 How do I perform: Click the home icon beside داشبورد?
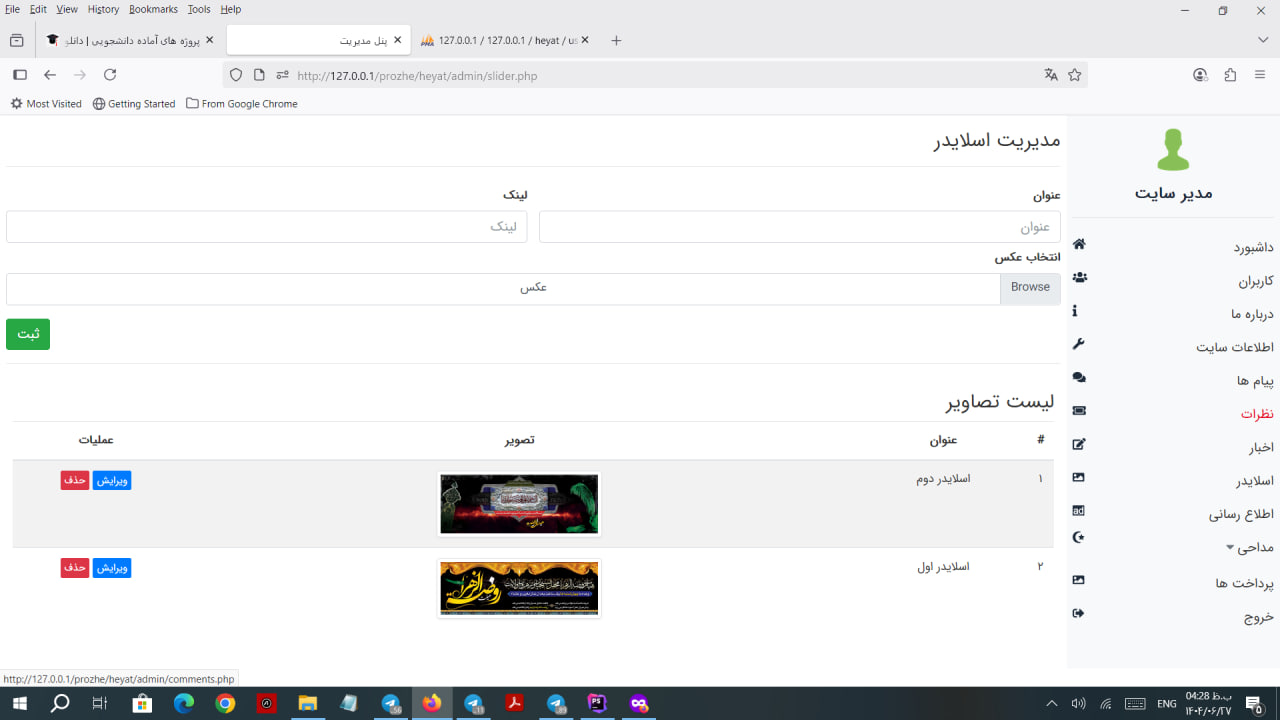(1079, 245)
